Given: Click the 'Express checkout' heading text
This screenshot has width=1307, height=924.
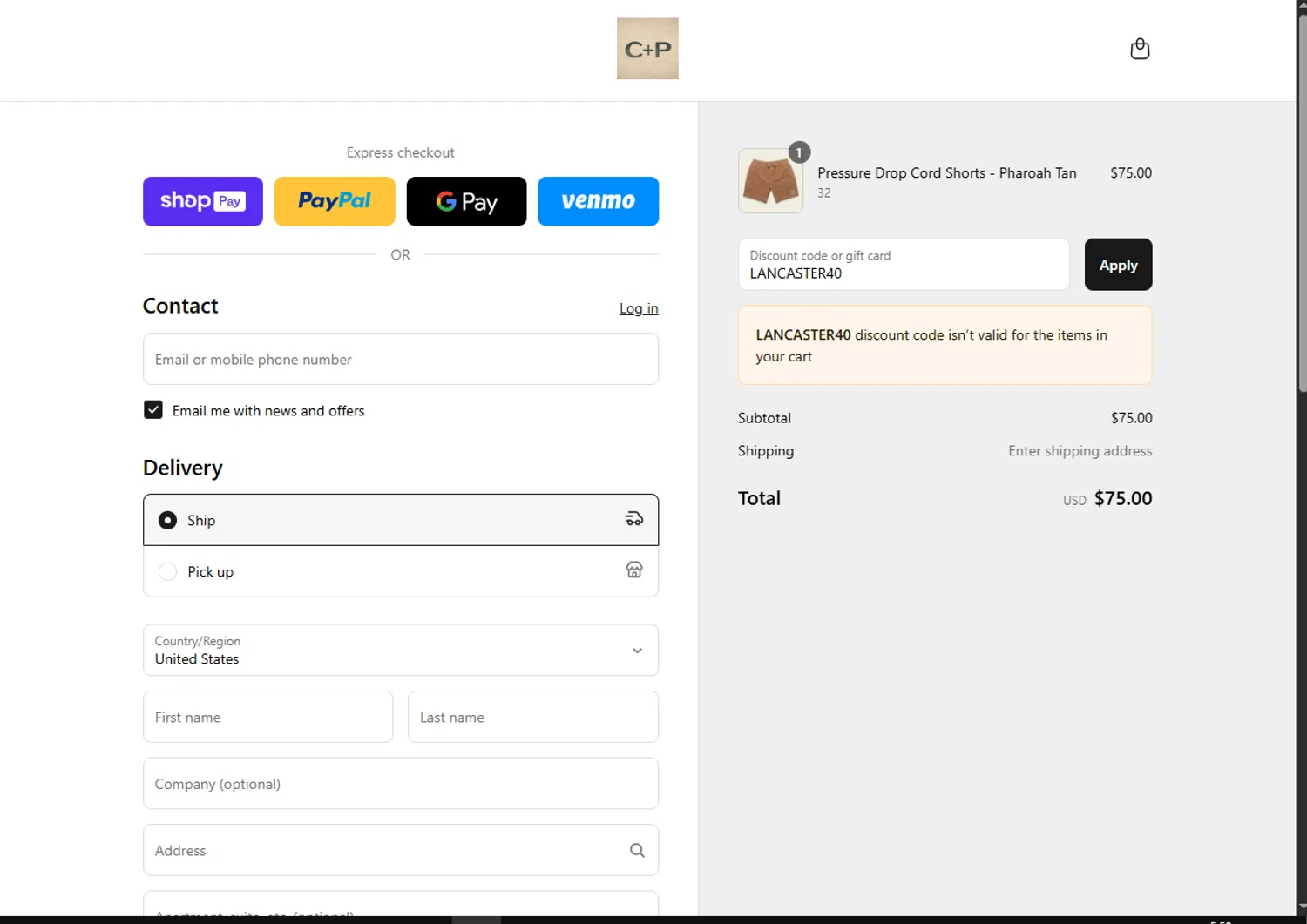Looking at the screenshot, I should pyautogui.click(x=401, y=152).
